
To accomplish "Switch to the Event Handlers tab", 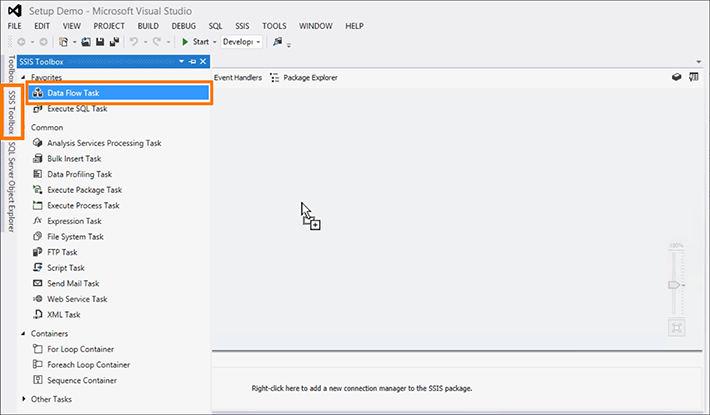I will tap(238, 78).
